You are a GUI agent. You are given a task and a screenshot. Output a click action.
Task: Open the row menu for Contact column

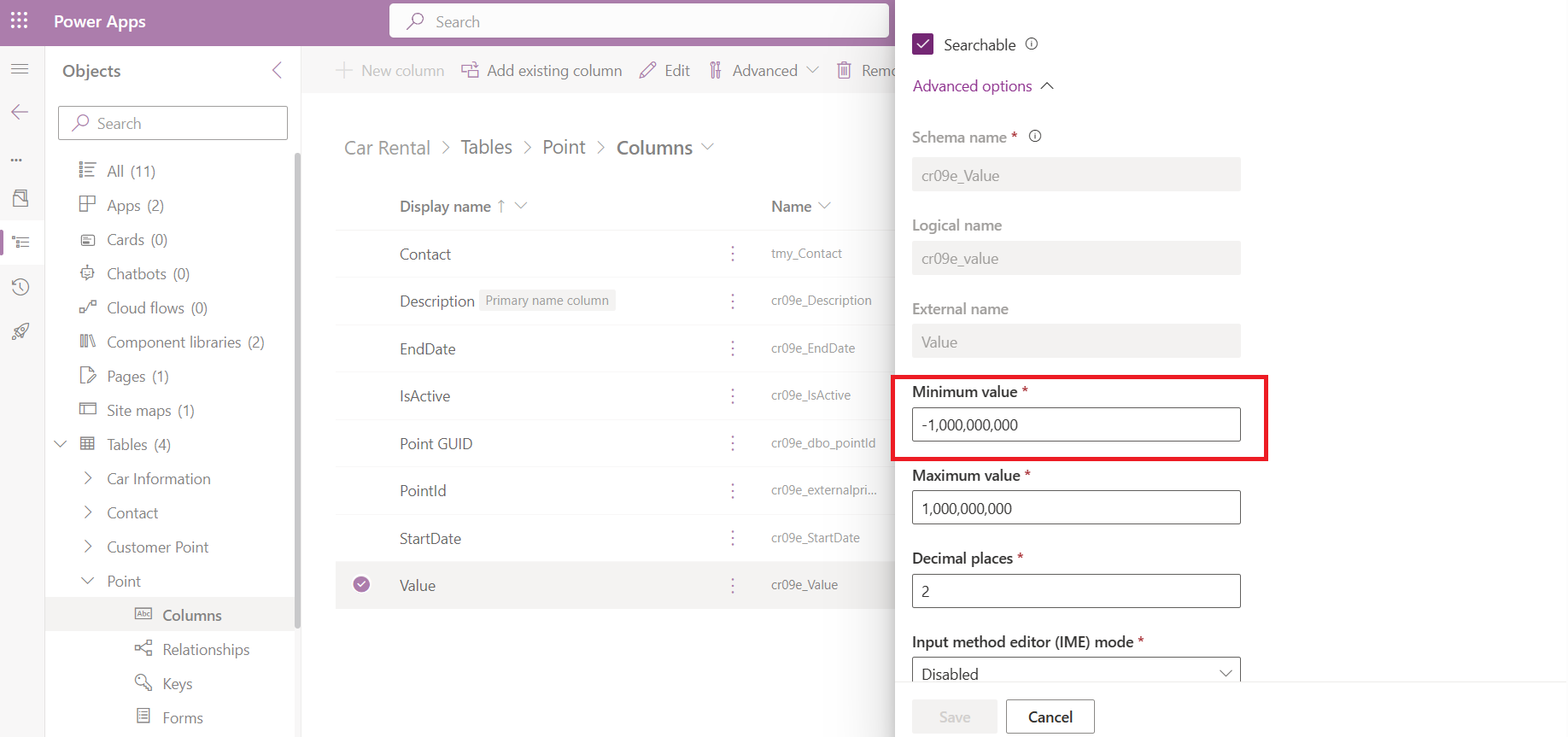733,254
